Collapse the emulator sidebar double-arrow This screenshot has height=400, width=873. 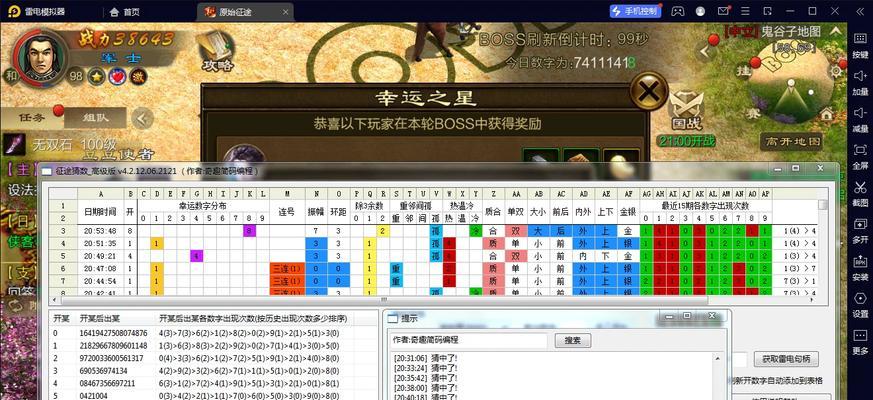click(858, 11)
